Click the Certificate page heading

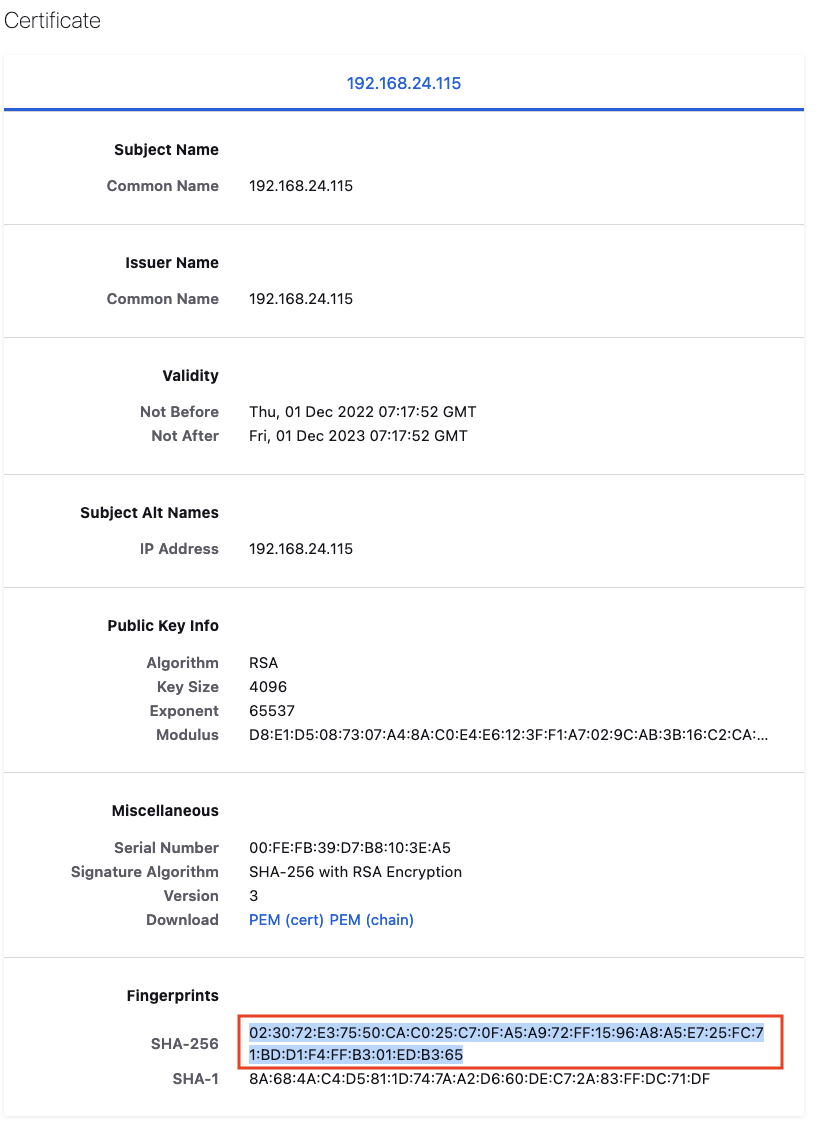[x=53, y=20]
